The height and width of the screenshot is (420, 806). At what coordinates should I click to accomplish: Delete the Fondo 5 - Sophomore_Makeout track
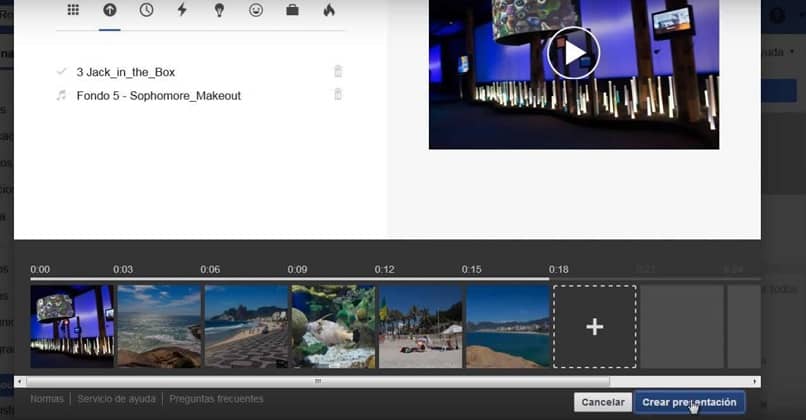(x=338, y=95)
